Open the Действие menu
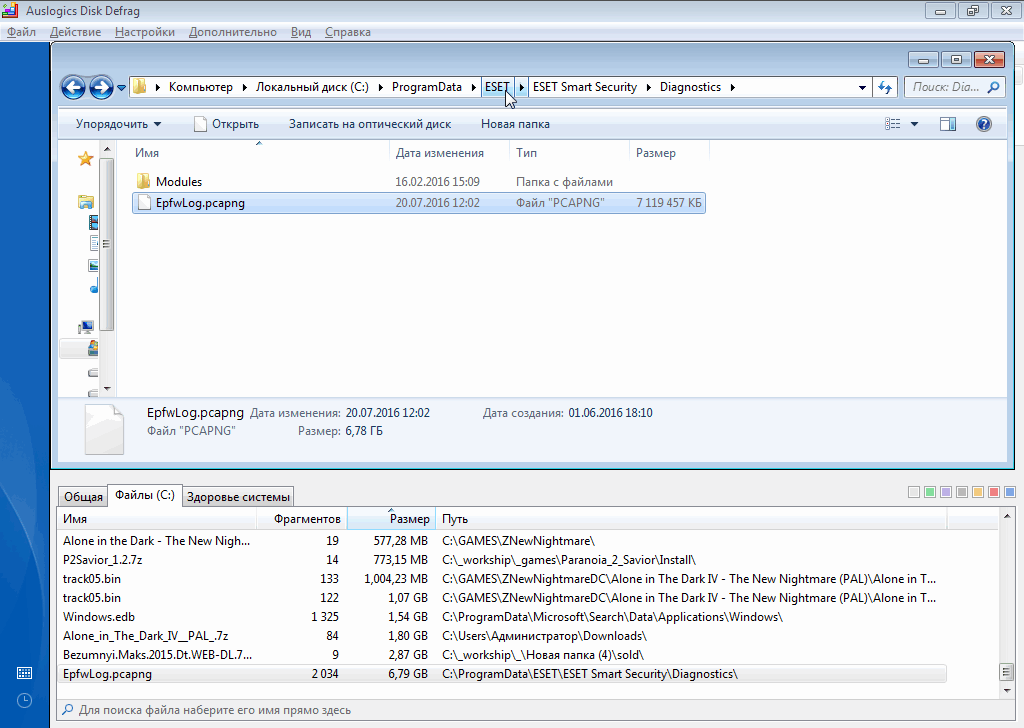 tap(76, 32)
